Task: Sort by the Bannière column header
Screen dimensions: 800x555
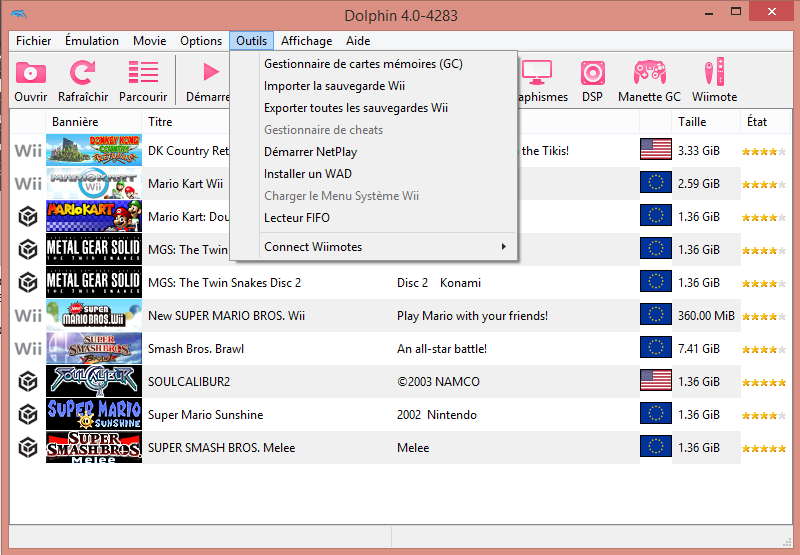Action: point(93,122)
